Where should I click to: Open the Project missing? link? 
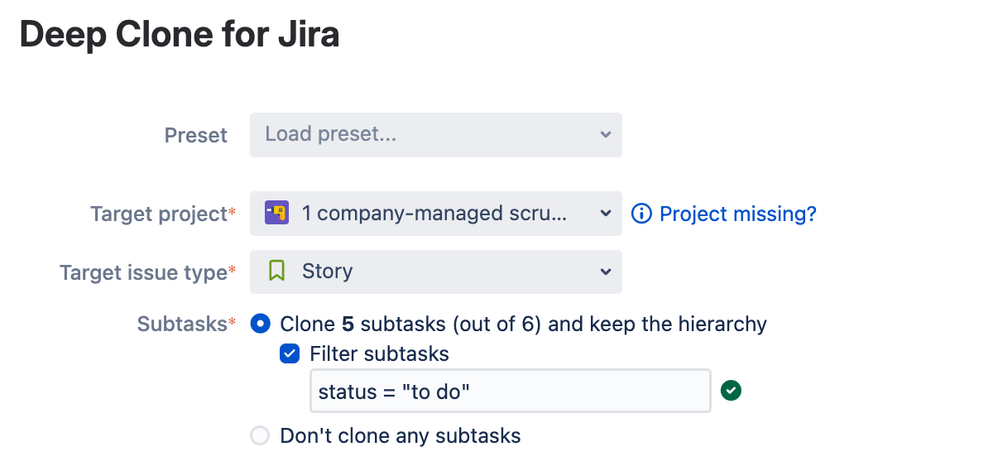[x=738, y=214]
